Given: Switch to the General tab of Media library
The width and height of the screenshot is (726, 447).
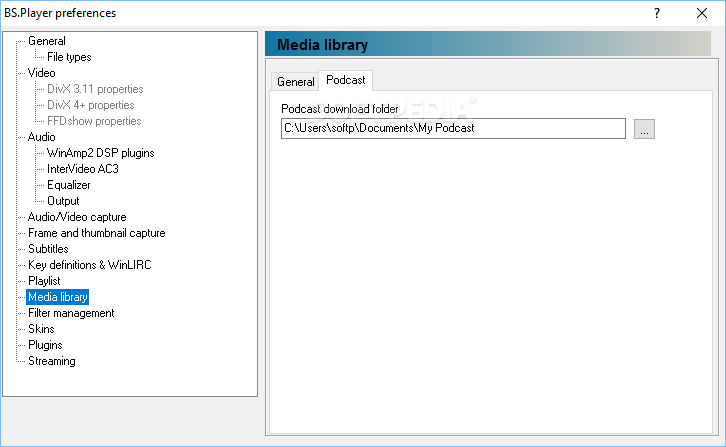Looking at the screenshot, I should click(295, 82).
